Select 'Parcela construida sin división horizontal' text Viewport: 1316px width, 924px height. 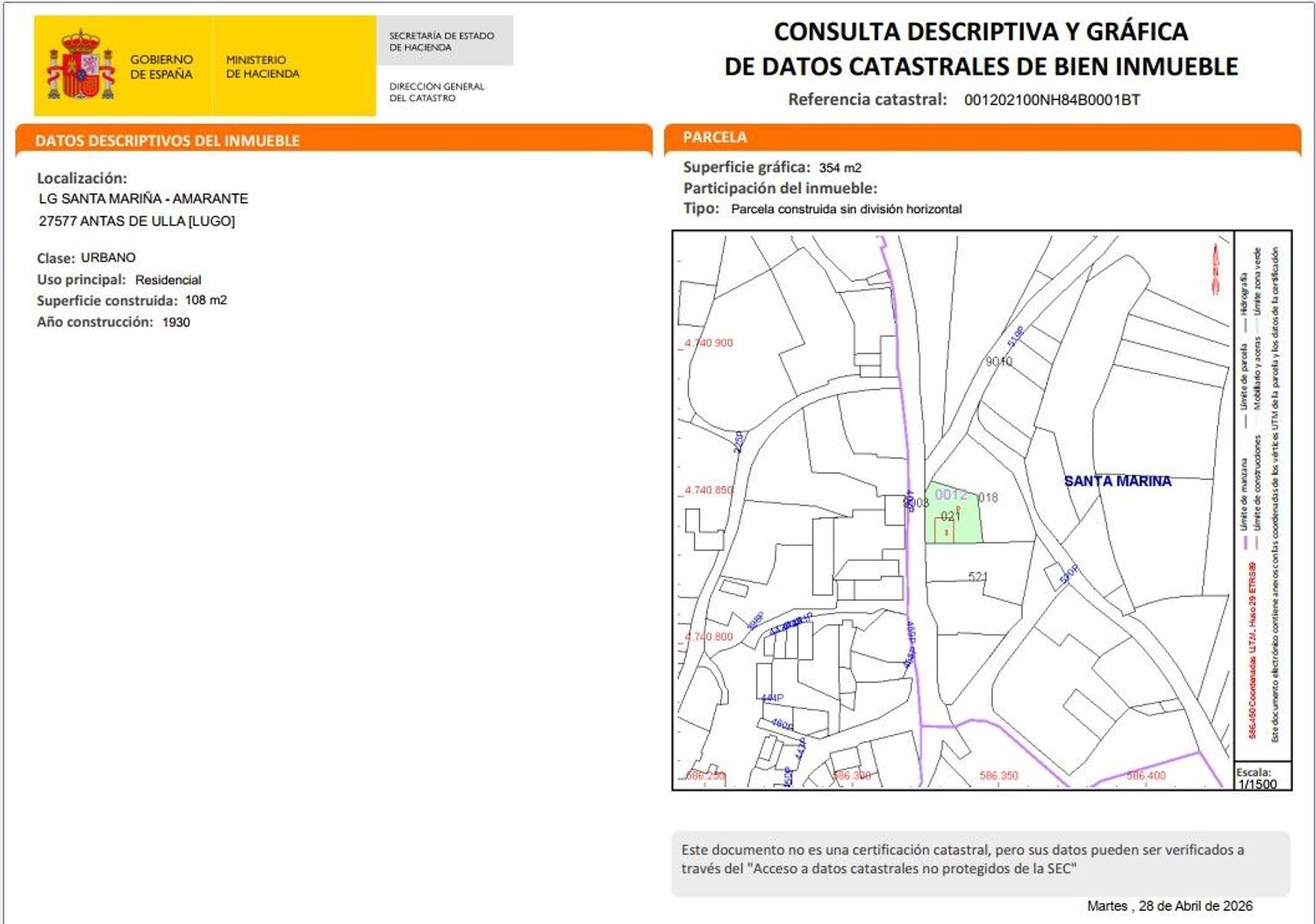click(x=847, y=209)
